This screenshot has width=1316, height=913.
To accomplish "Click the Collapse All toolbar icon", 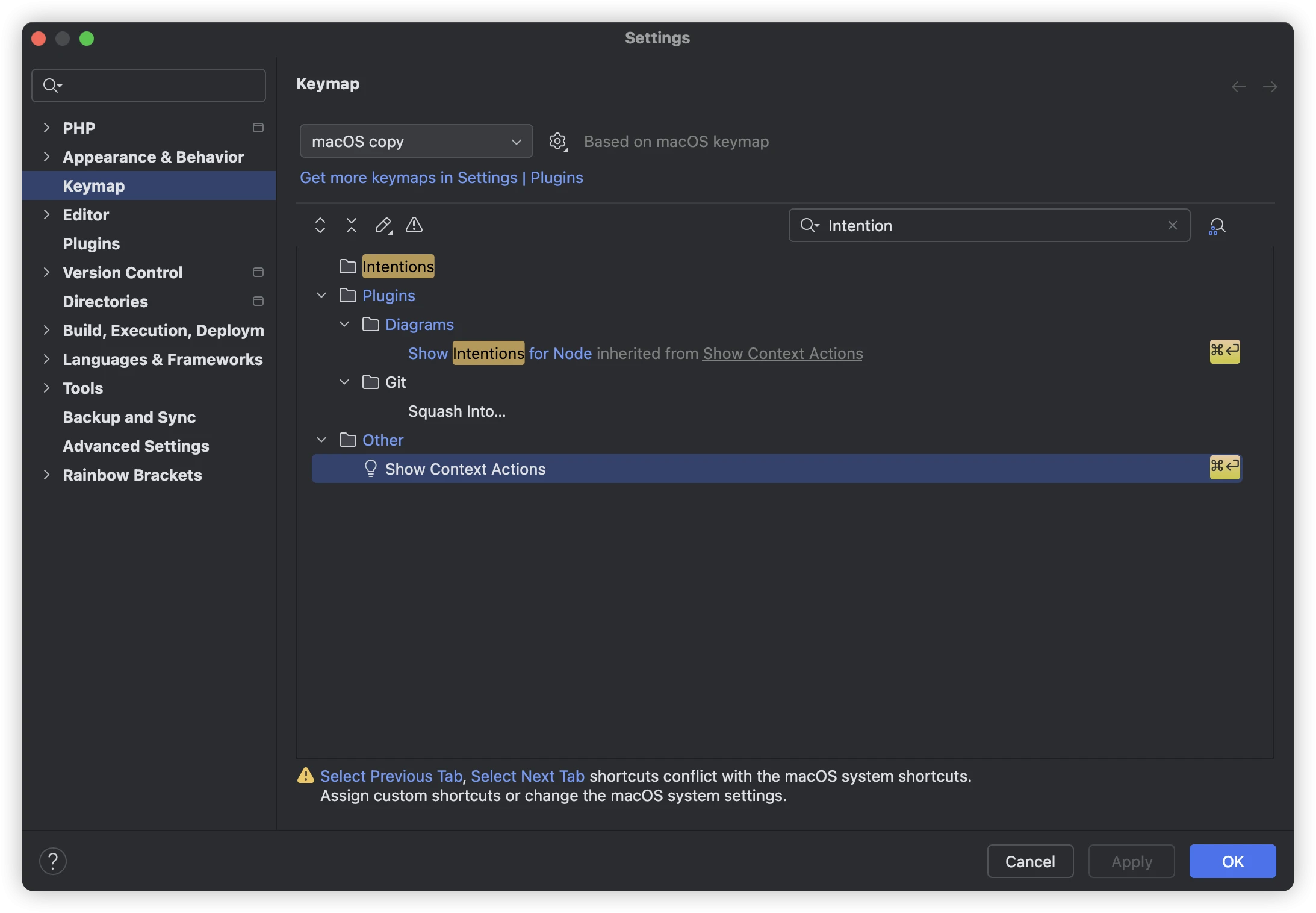I will [352, 225].
